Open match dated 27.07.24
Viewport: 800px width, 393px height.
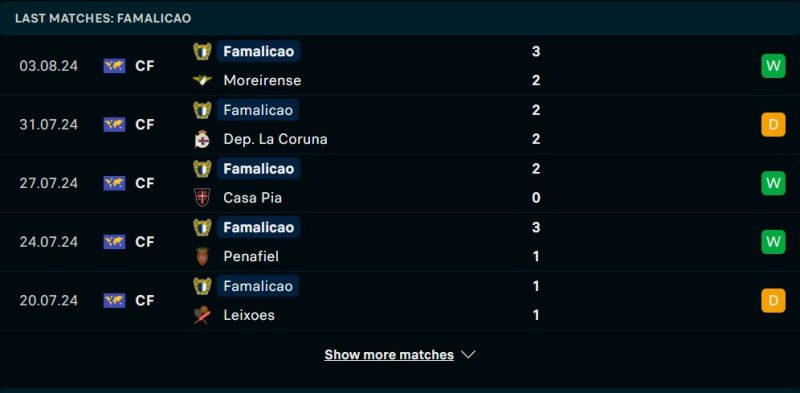tap(400, 183)
